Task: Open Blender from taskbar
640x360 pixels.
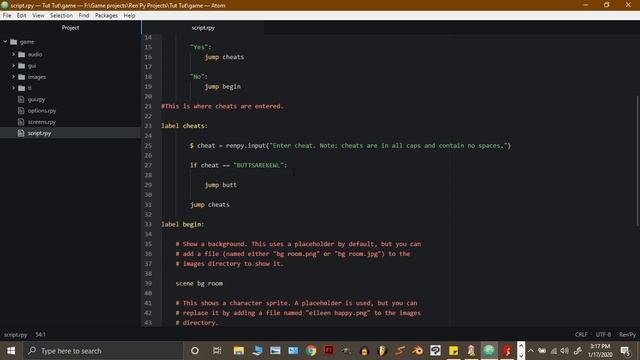Action: click(418, 351)
